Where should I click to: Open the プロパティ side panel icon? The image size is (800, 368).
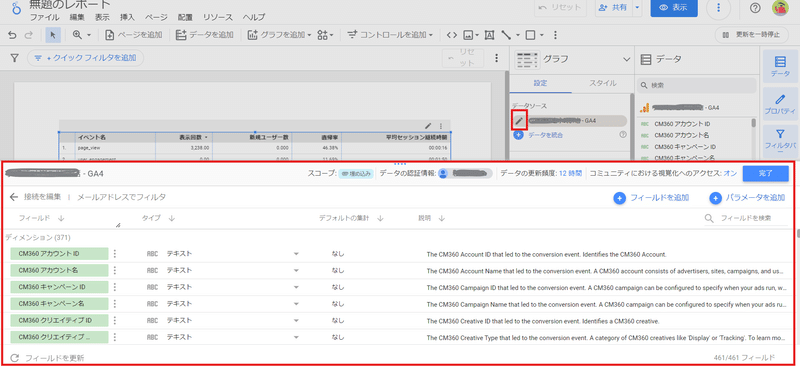point(780,103)
